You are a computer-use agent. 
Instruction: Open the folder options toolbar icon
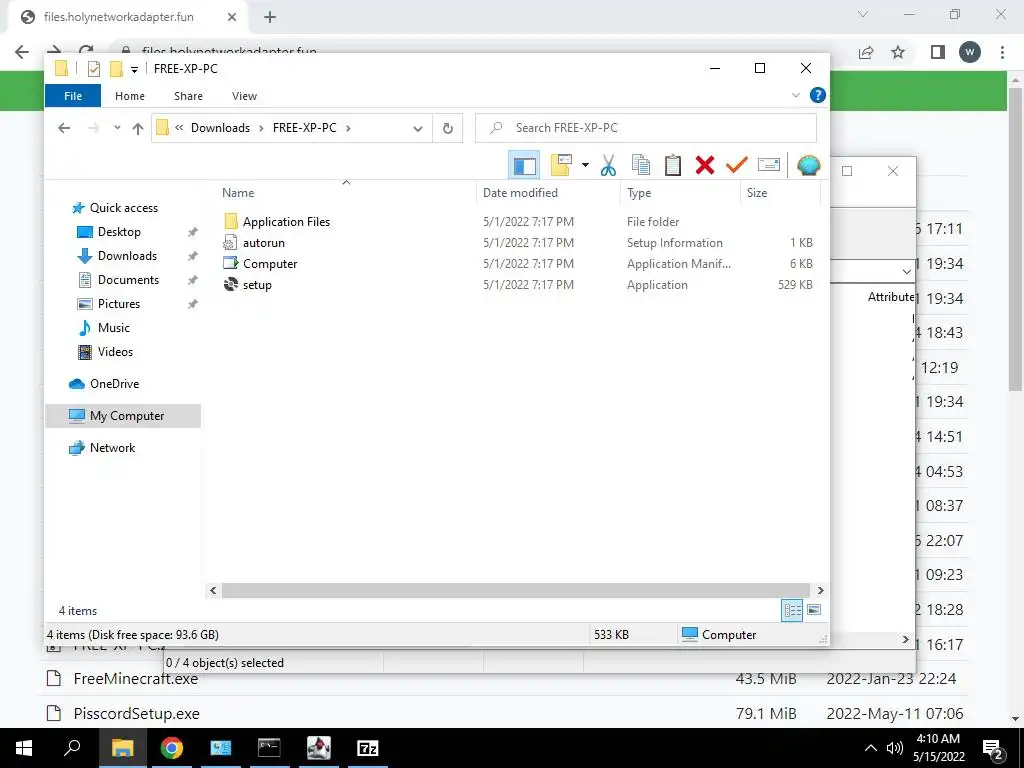point(561,165)
